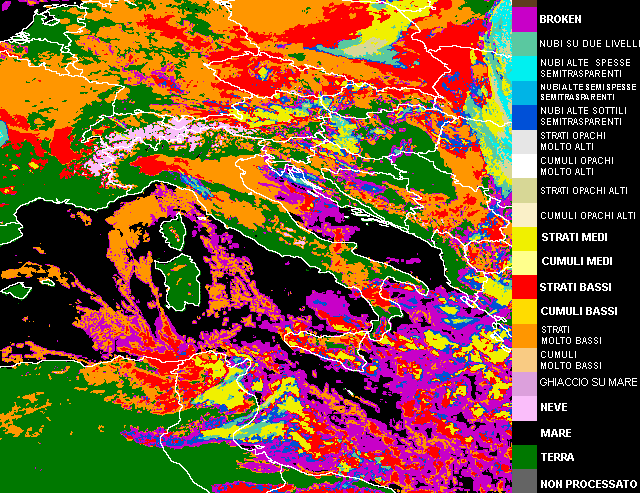Viewport: 640px width, 493px height.
Task: Click the MARE legend label
Action: [x=556, y=433]
